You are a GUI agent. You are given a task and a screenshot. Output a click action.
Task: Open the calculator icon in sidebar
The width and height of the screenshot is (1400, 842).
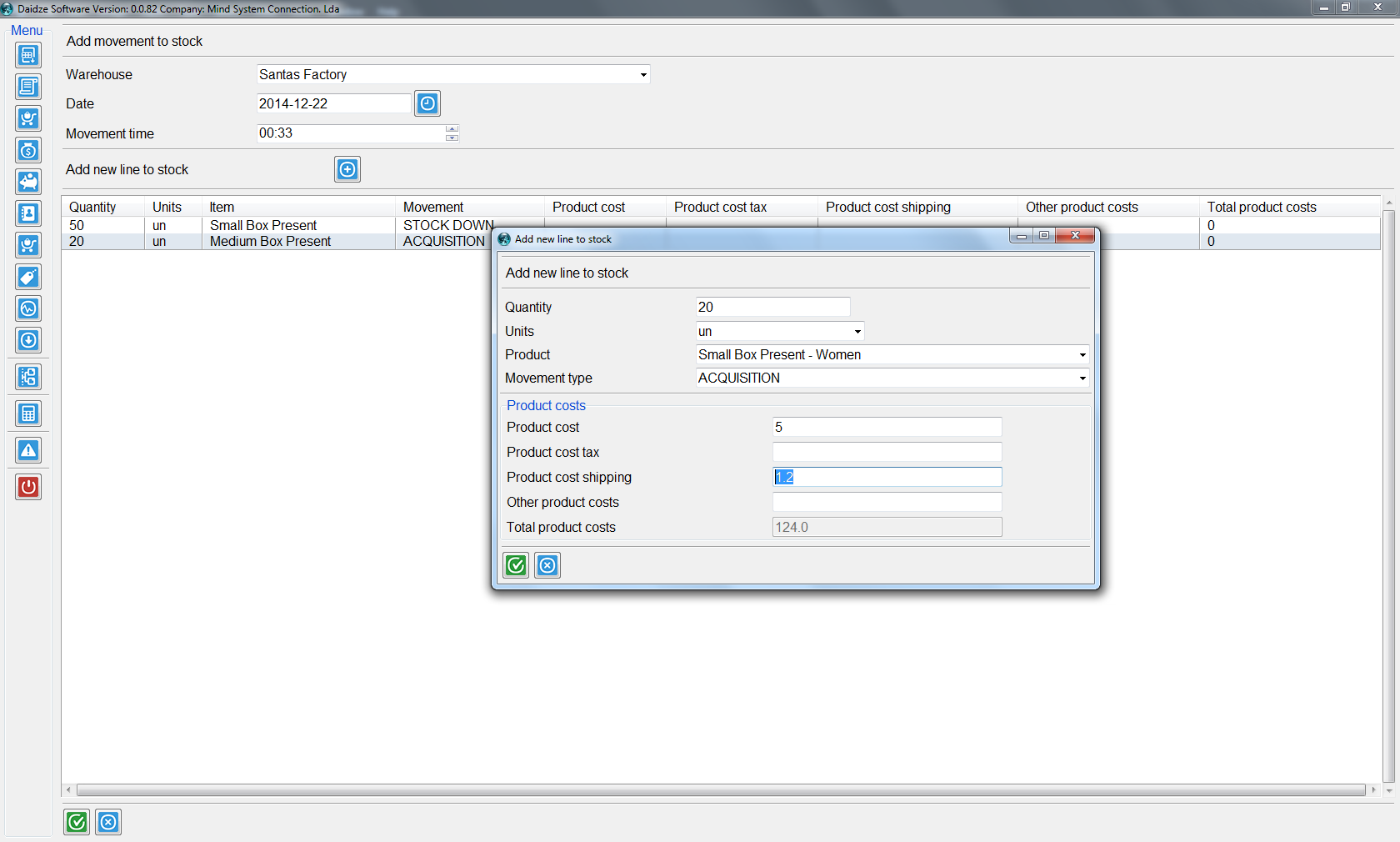click(28, 413)
